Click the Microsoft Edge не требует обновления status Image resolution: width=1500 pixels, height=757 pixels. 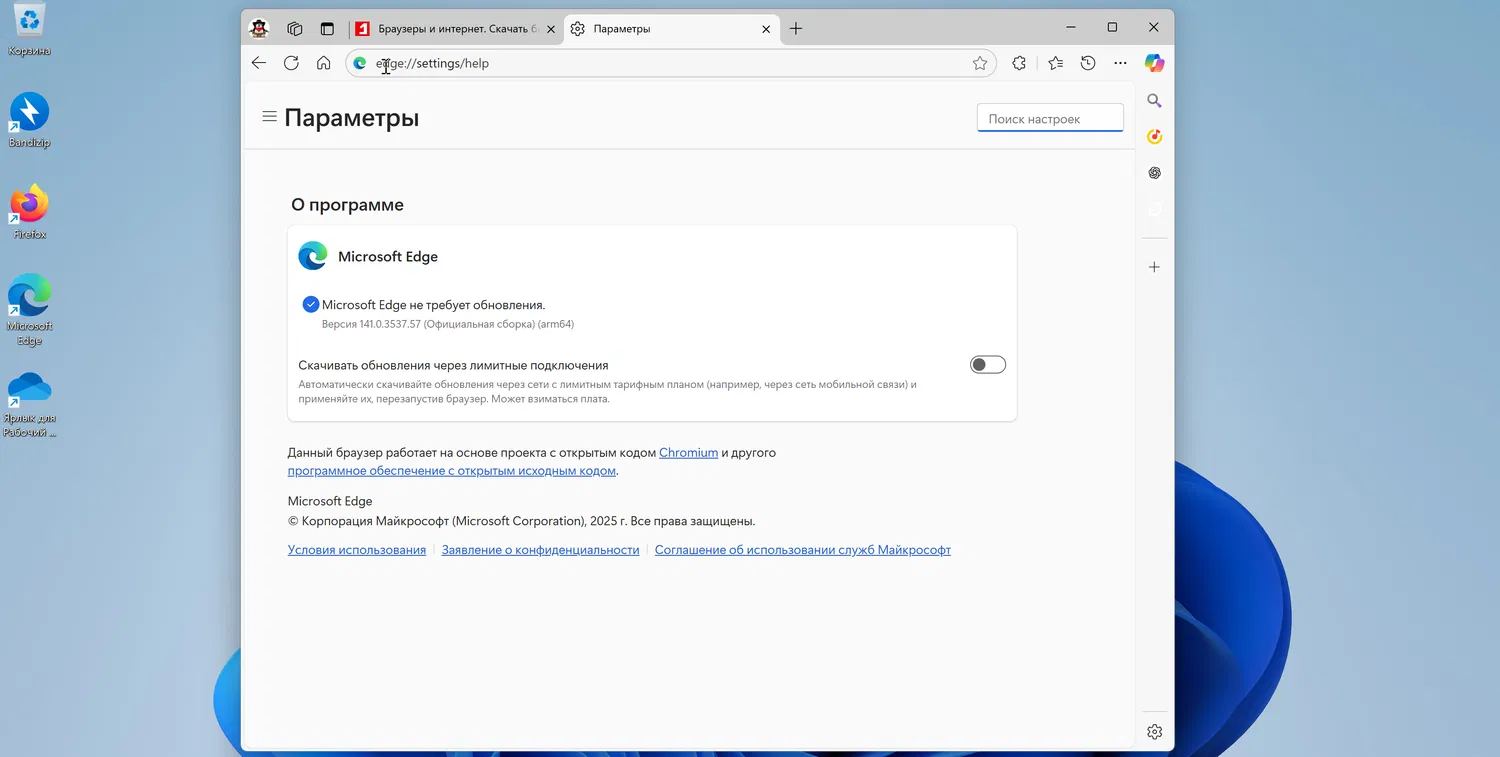point(434,305)
